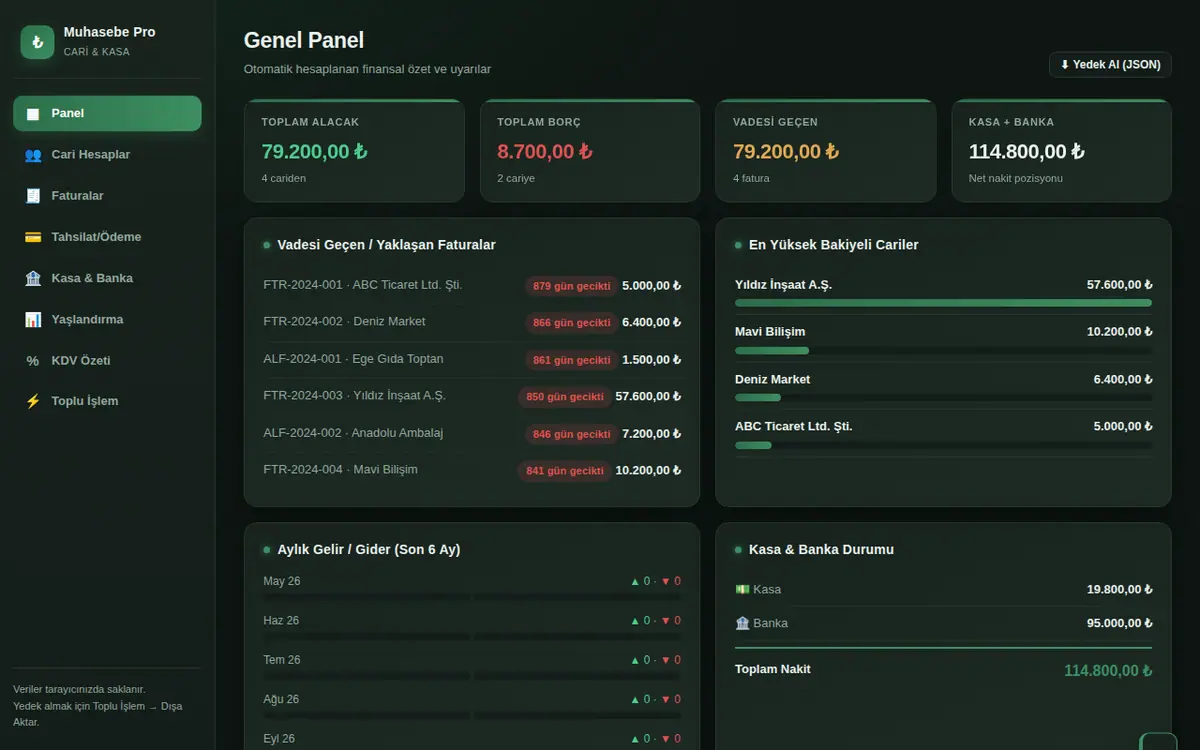Click the "Toplam Nakit" label
This screenshot has width=1200, height=750.
coord(773,669)
